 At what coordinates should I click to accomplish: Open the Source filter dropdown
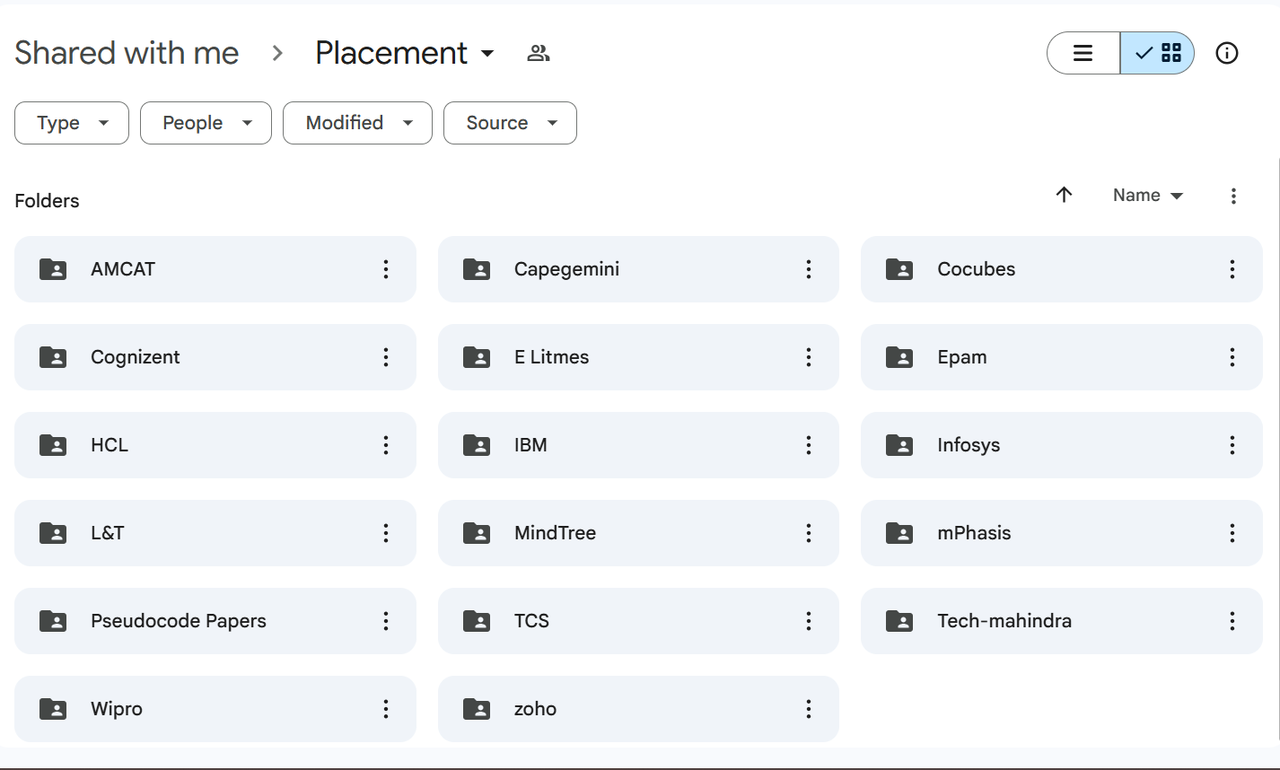point(510,123)
